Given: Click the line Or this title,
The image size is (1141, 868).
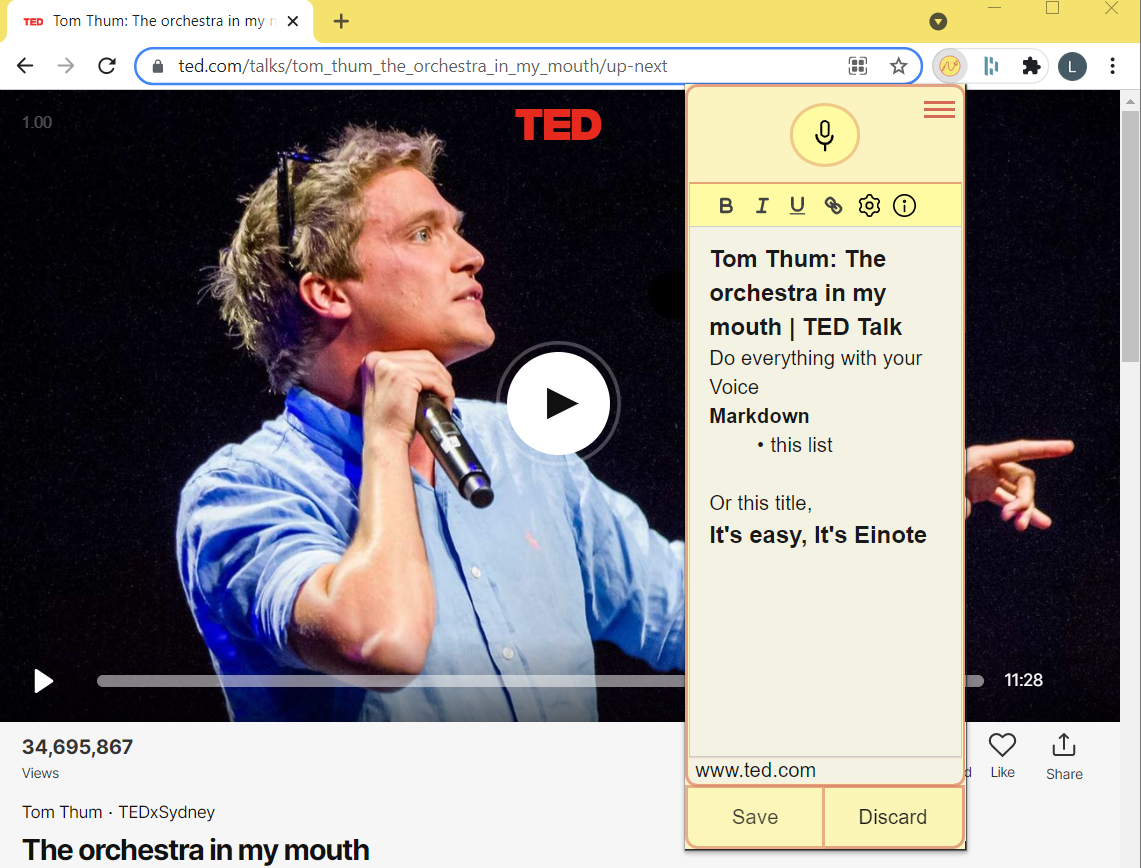Looking at the screenshot, I should coord(760,503).
